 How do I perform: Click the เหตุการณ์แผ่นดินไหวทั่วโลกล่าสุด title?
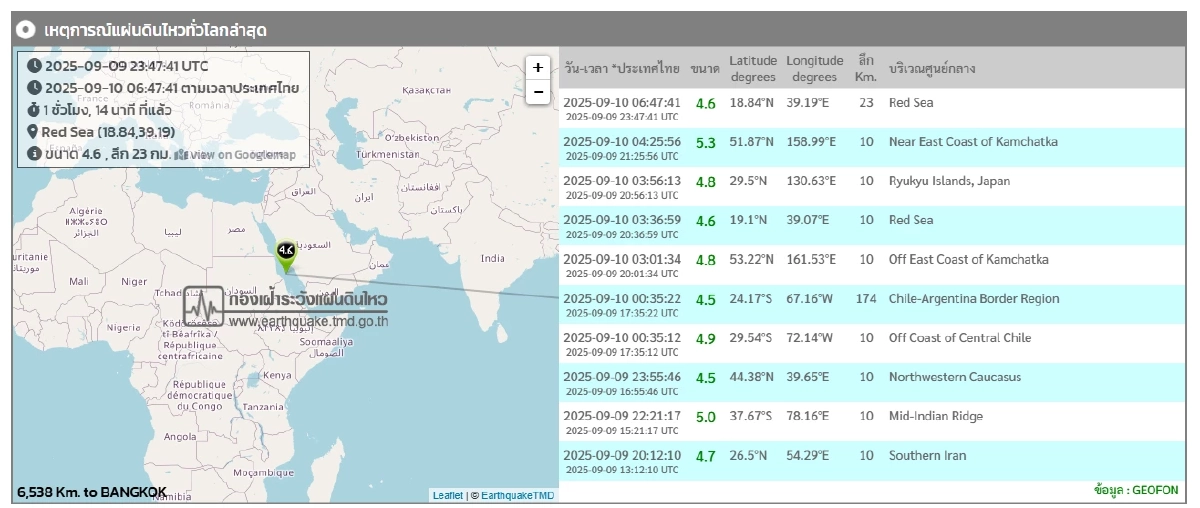pos(155,31)
